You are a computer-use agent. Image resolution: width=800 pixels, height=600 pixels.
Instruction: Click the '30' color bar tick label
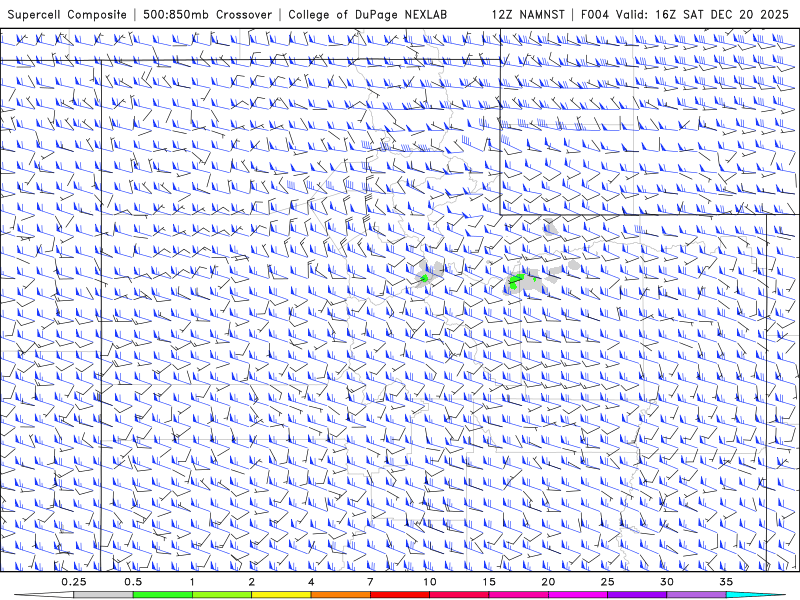pos(667,582)
